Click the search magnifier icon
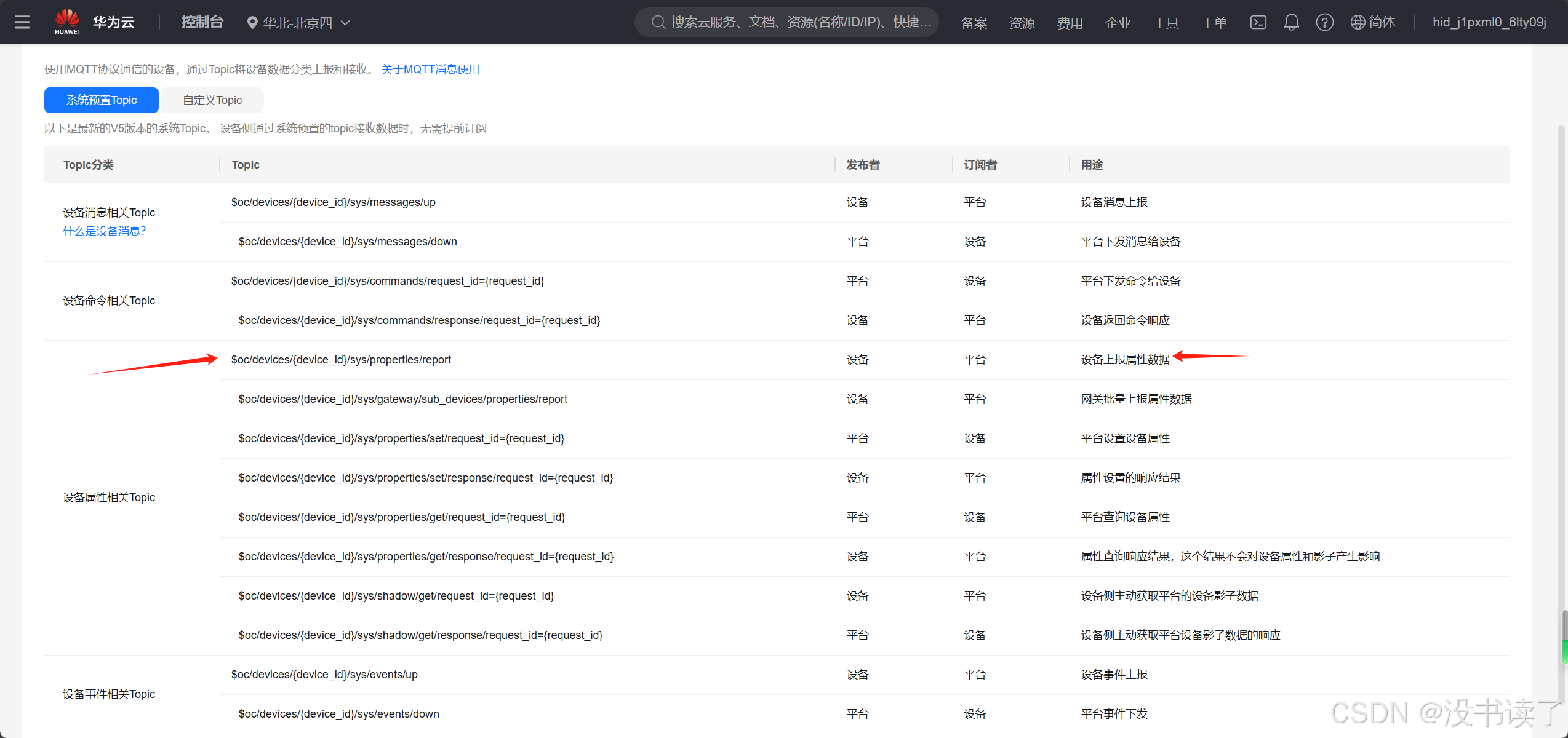The height and width of the screenshot is (738, 1568). pos(658,23)
